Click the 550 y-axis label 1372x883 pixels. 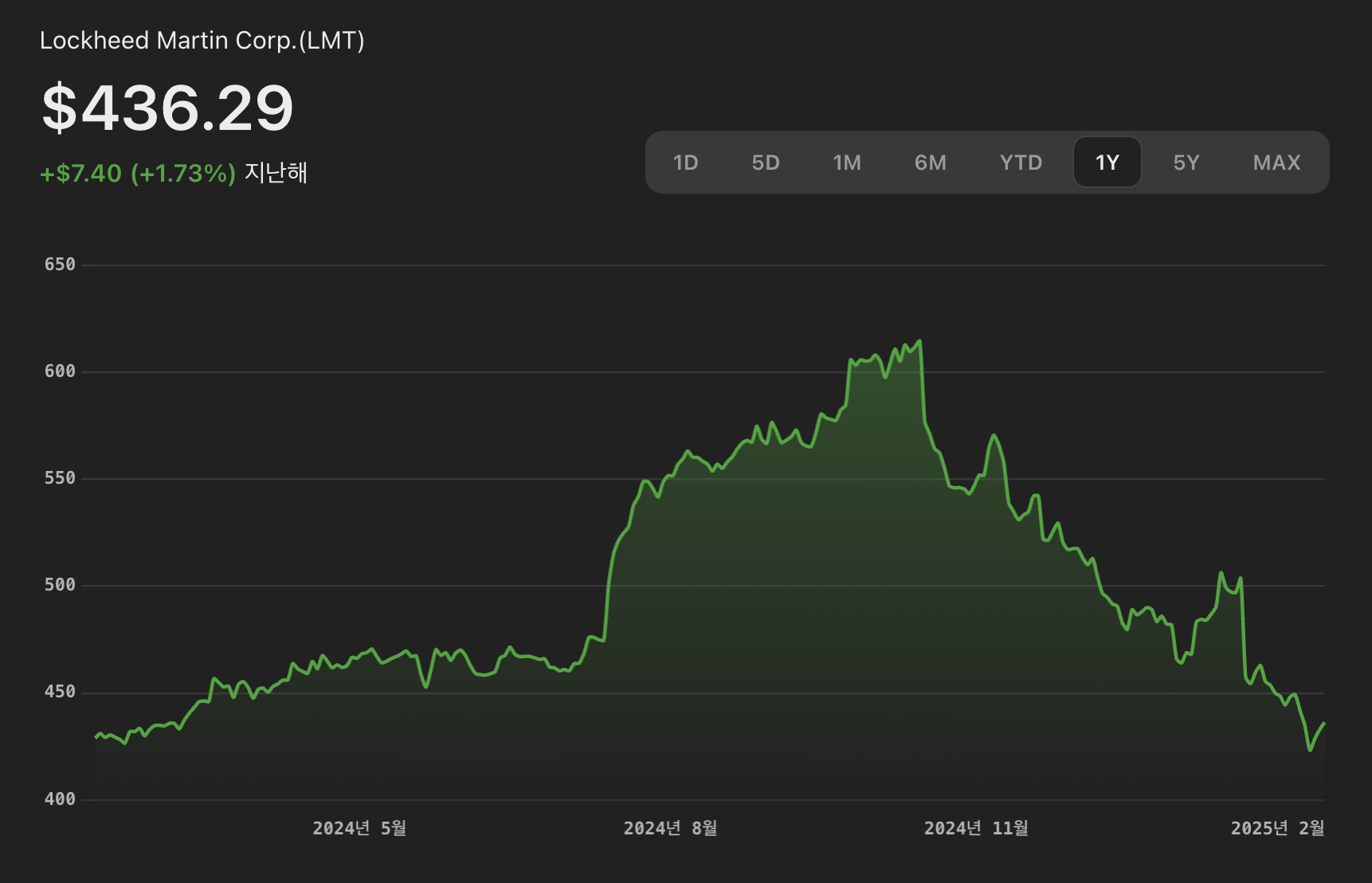pos(60,478)
